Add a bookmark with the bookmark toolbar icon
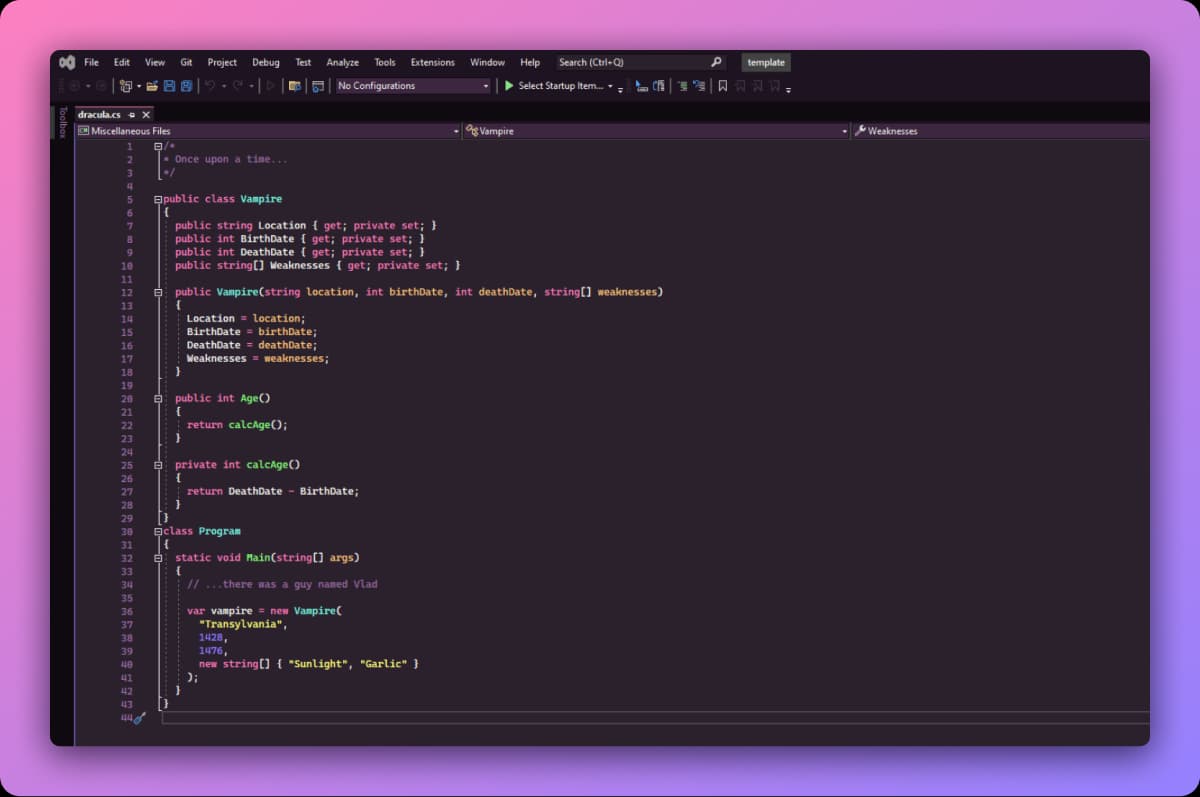The height and width of the screenshot is (797, 1200). [722, 86]
